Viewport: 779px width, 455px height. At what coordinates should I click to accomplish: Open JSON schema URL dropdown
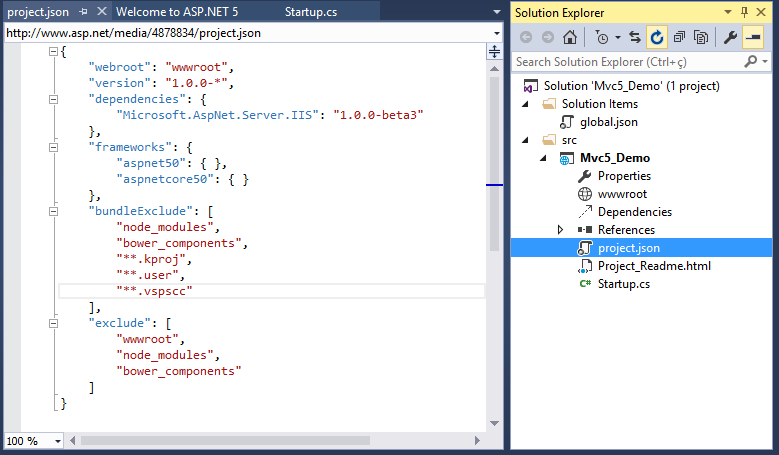tap(496, 33)
